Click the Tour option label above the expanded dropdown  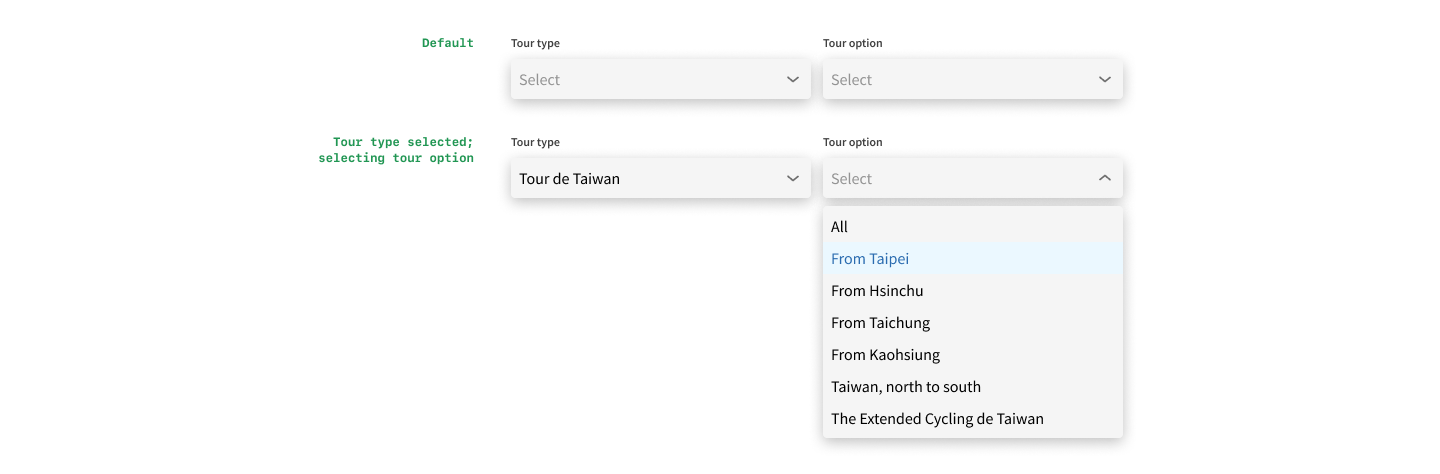tap(852, 142)
